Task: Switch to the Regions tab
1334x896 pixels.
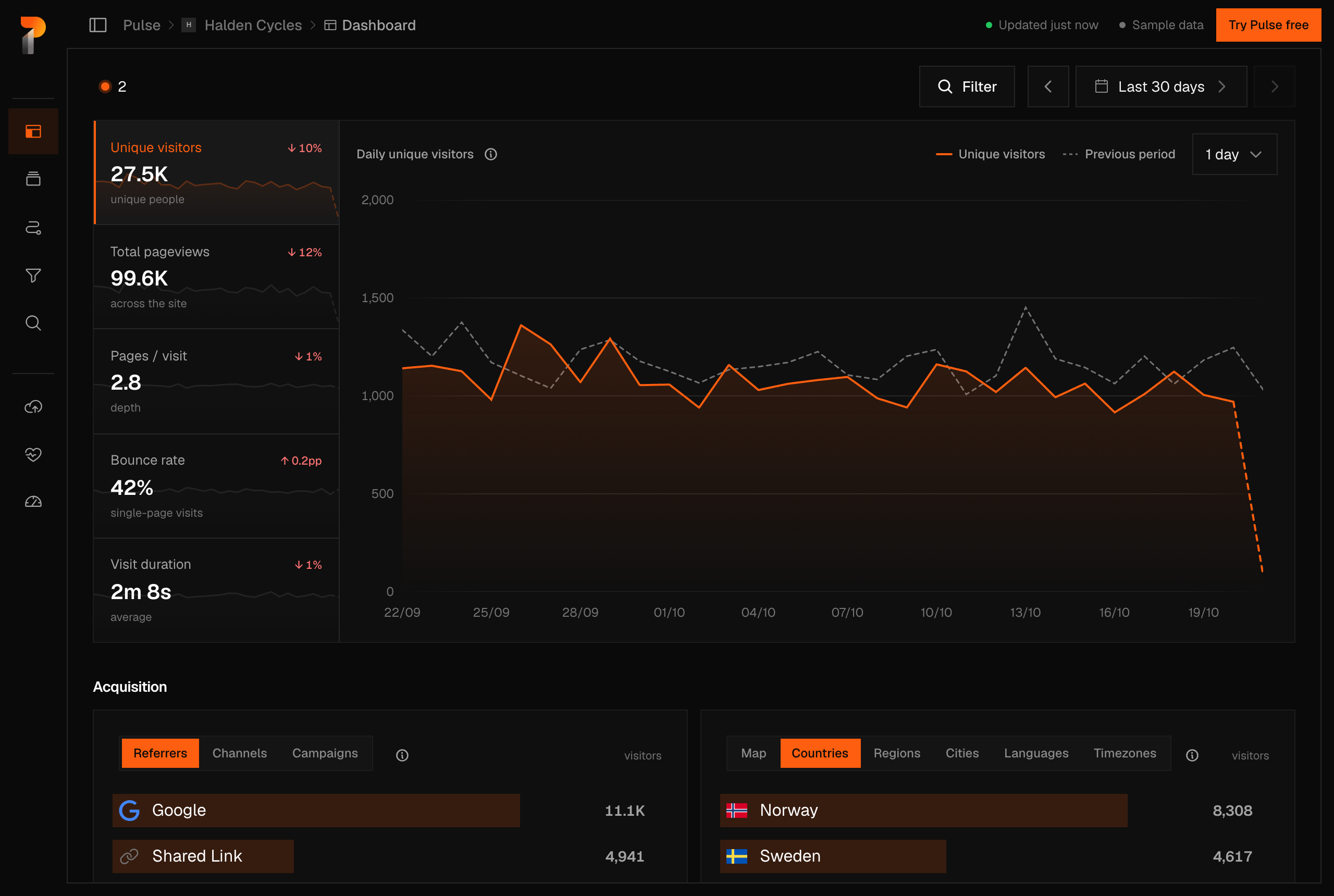Action: tap(897, 753)
